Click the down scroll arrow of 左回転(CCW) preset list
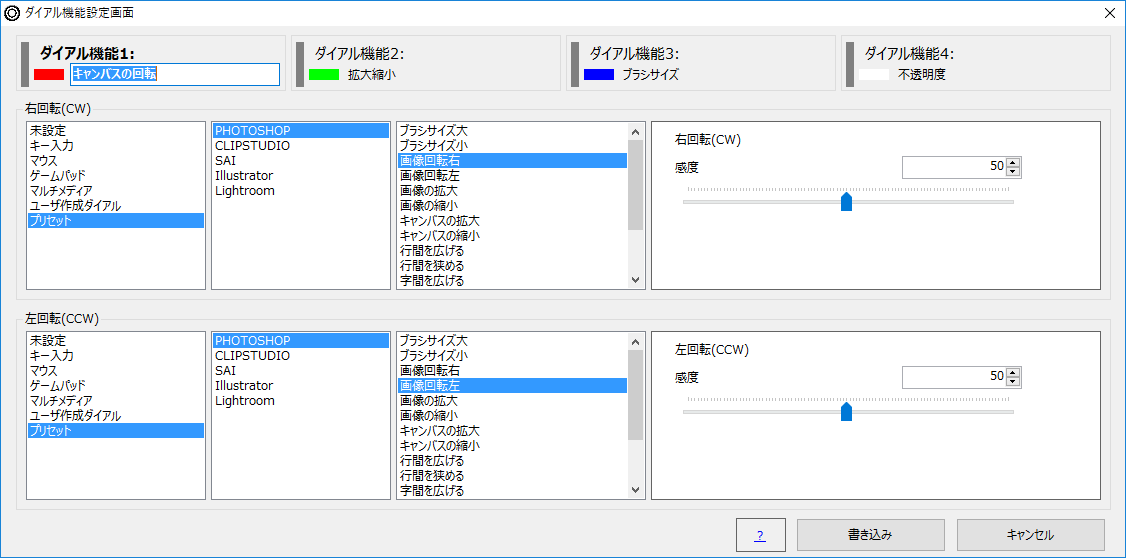The width and height of the screenshot is (1126, 558). 635,490
